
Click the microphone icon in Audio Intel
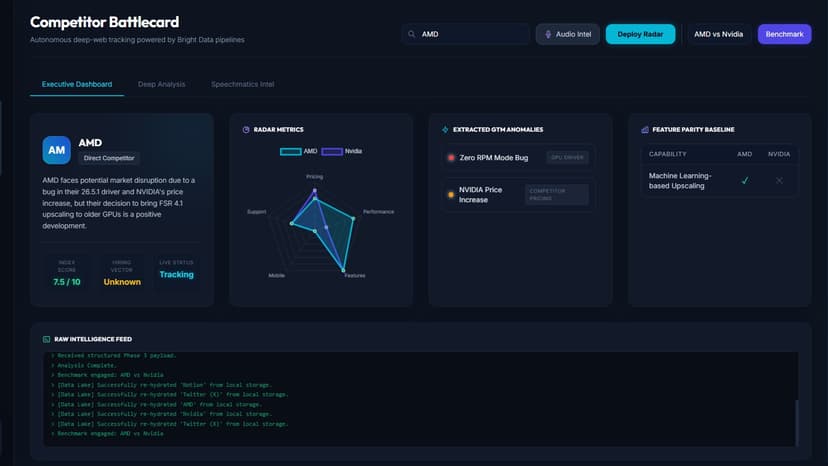tap(548, 34)
